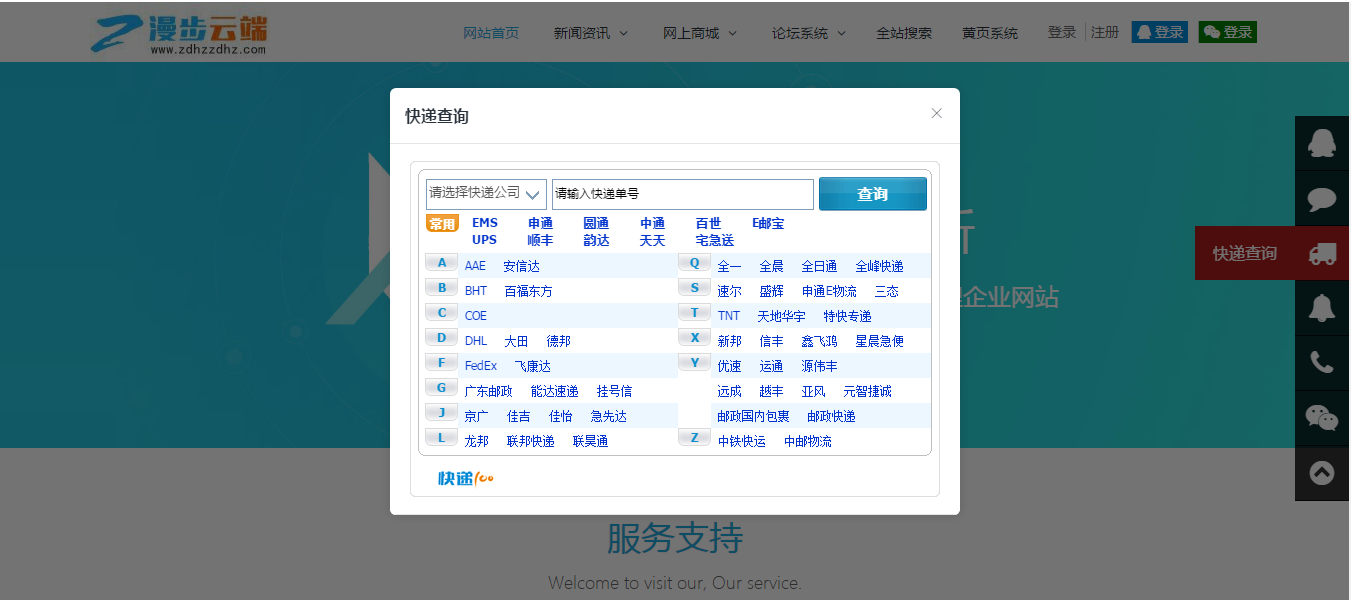Click the blue QQ login button
This screenshot has width=1351, height=600.
coord(1159,32)
